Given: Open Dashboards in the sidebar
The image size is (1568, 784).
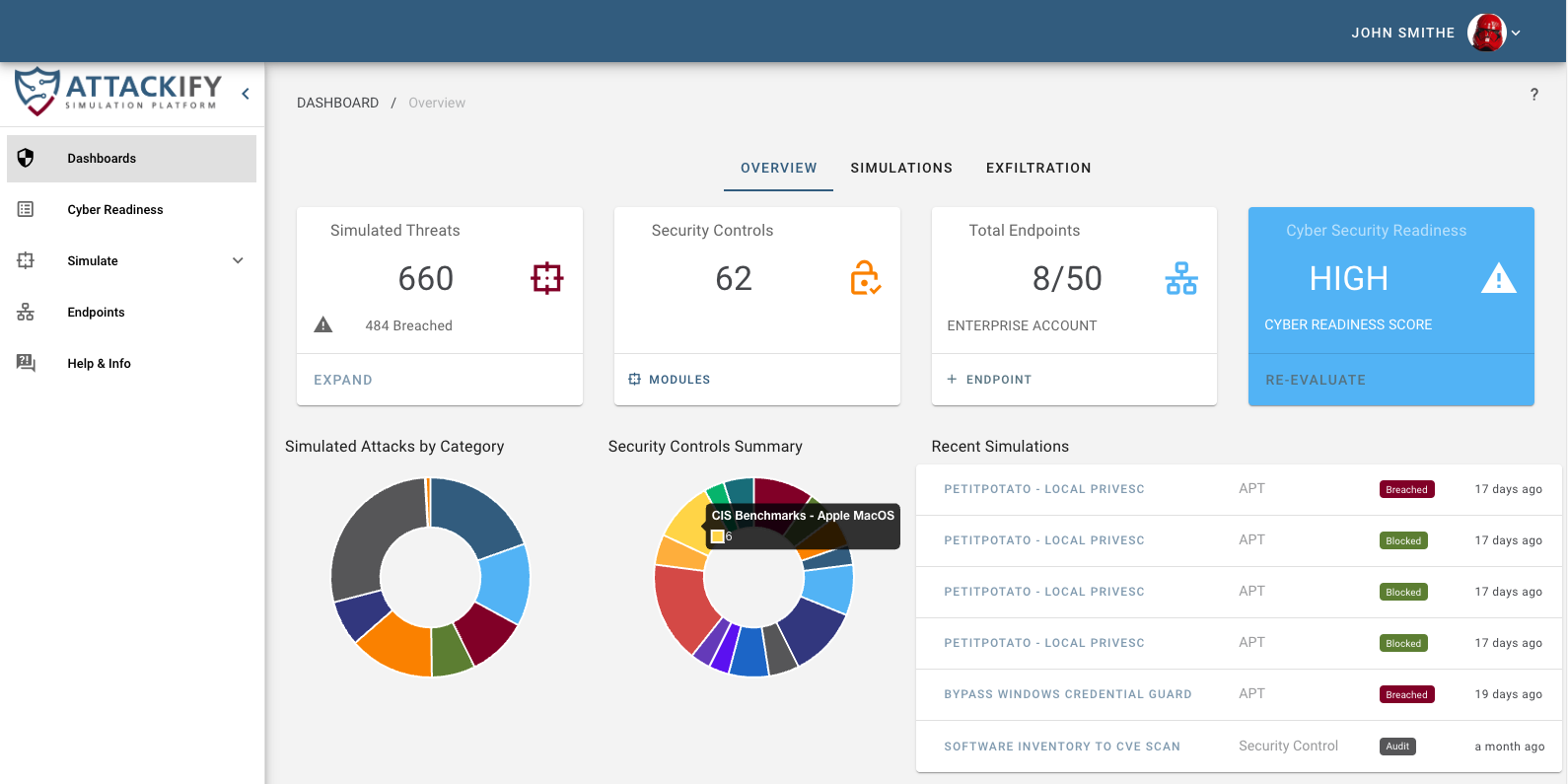Looking at the screenshot, I should 131,159.
